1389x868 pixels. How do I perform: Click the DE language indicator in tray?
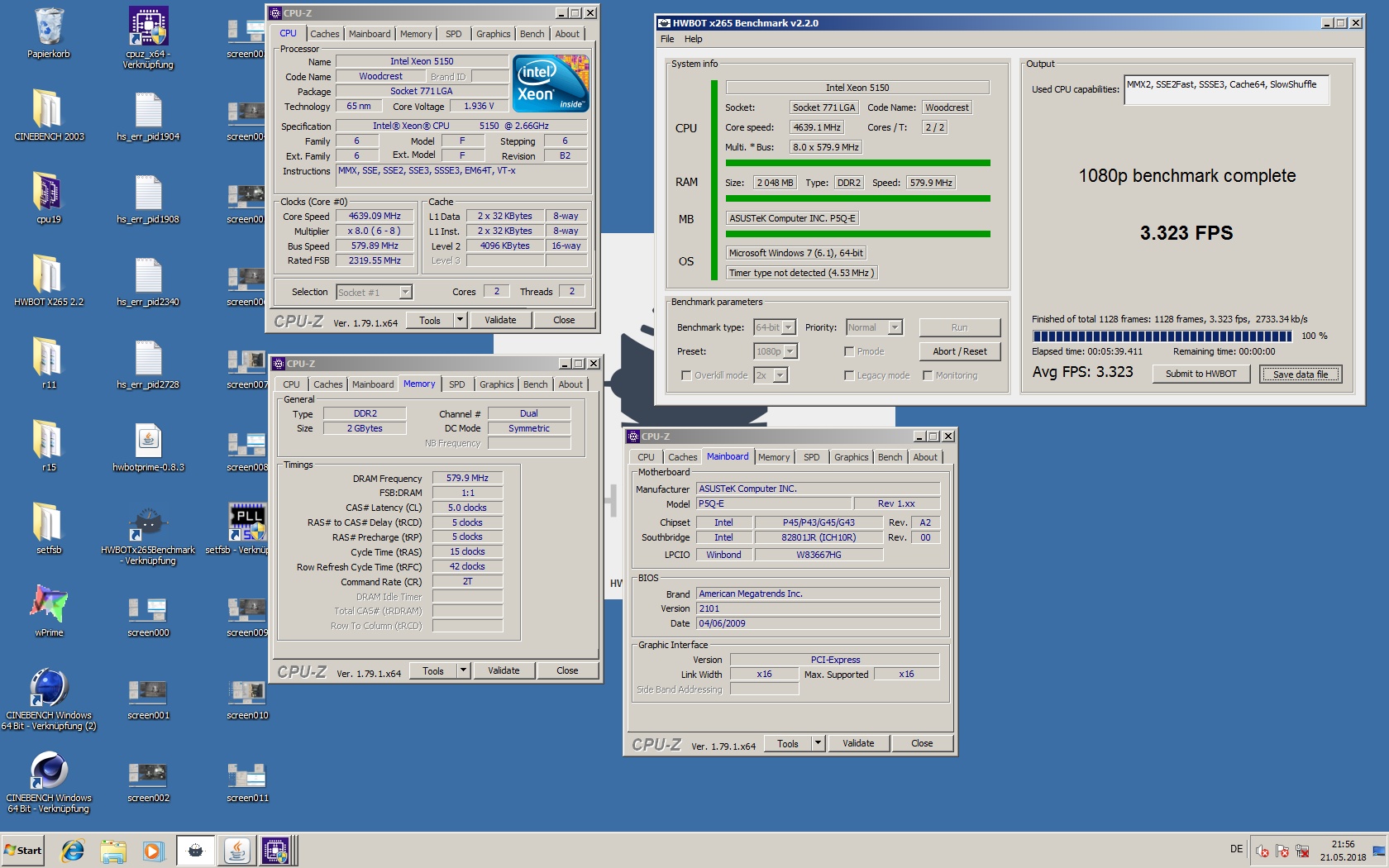tap(1236, 849)
